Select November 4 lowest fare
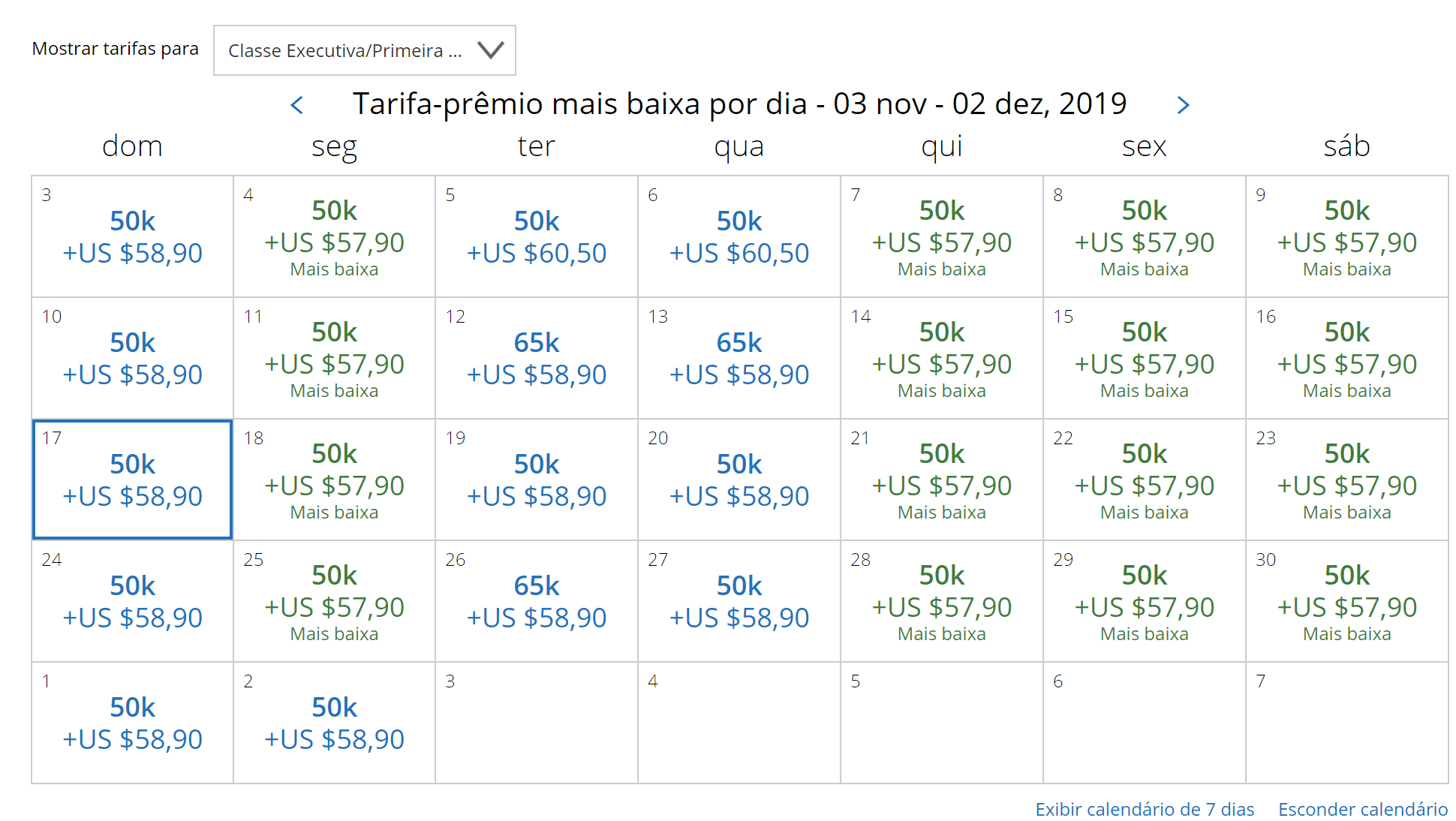The width and height of the screenshot is (1456, 821). coord(334,236)
